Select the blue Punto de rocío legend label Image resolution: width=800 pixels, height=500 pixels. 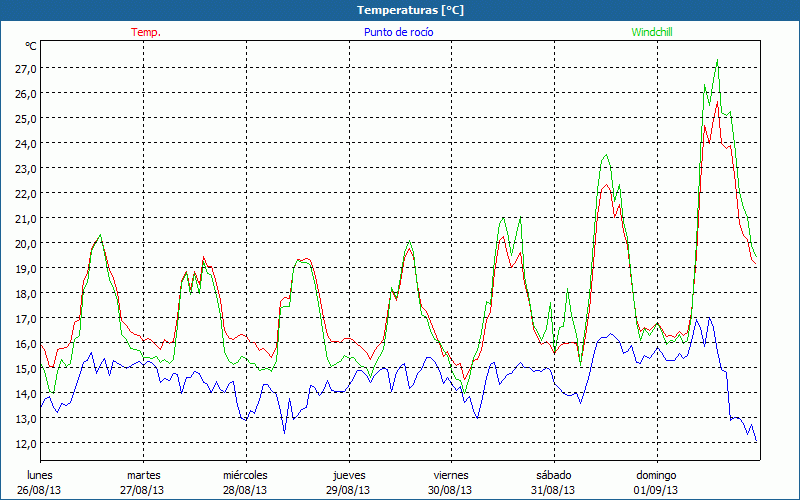pyautogui.click(x=399, y=32)
